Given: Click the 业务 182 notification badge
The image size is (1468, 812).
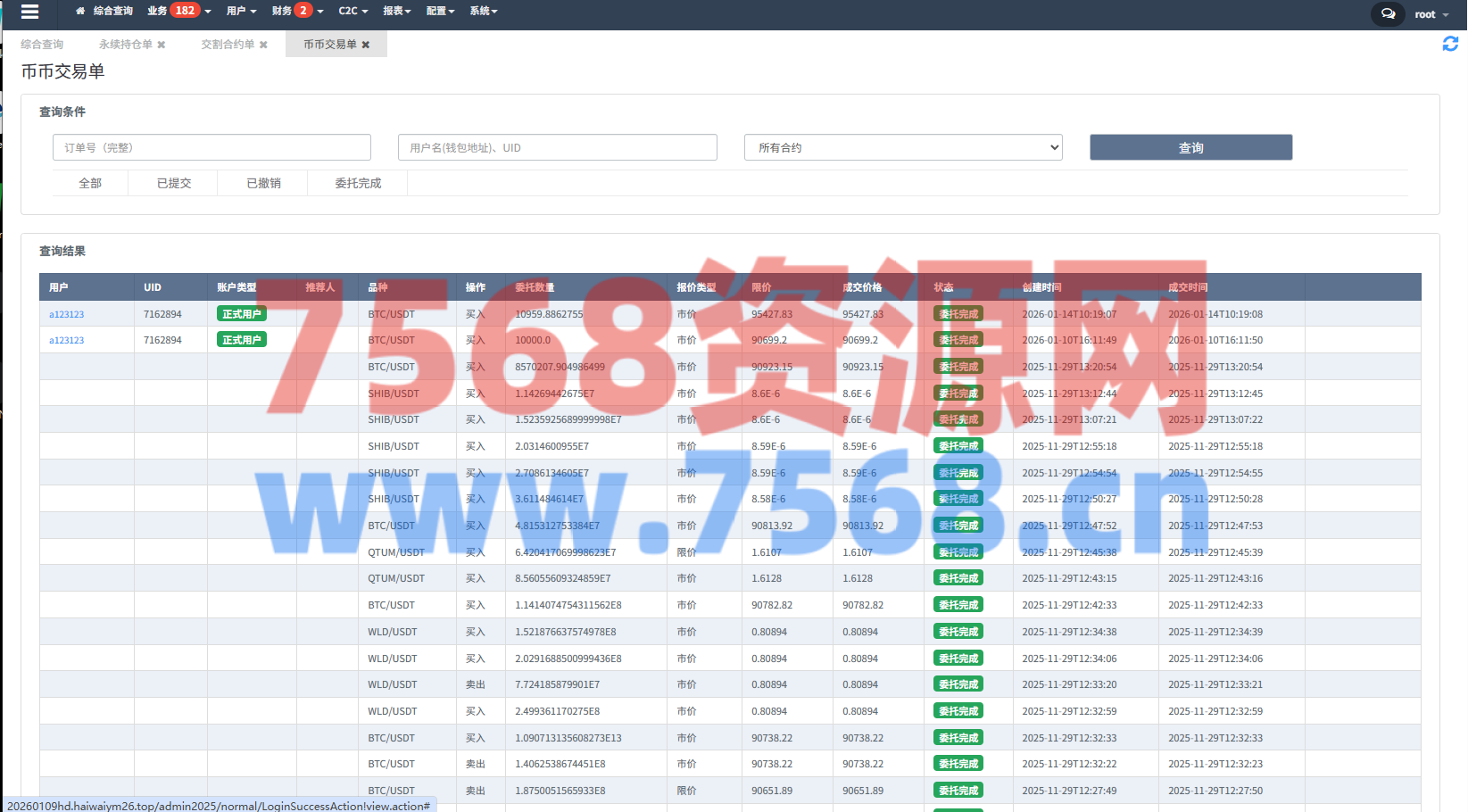Looking at the screenshot, I should pos(185,11).
